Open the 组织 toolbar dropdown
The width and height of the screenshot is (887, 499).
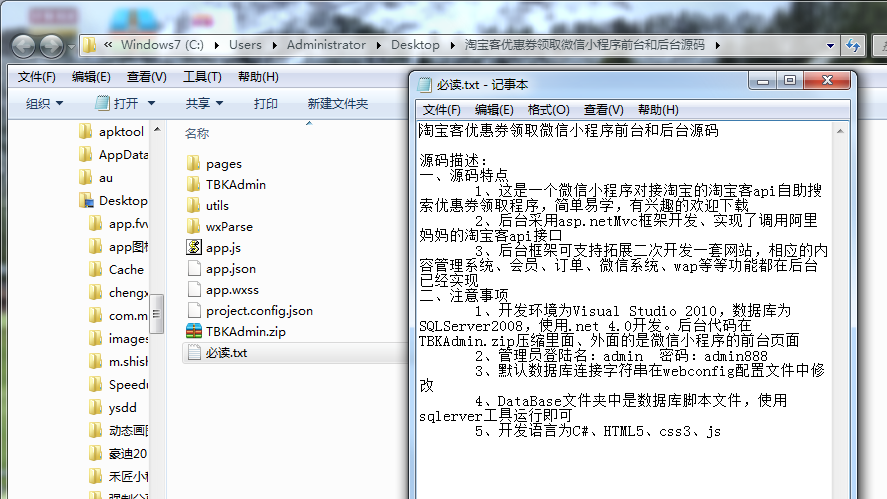[x=44, y=104]
